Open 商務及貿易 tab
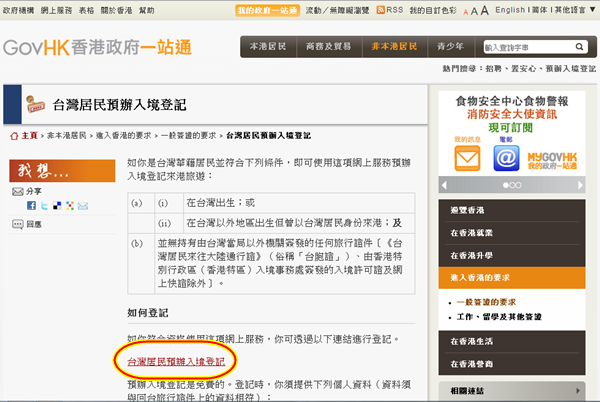Image resolution: width=600 pixels, height=402 pixels. coord(328,47)
